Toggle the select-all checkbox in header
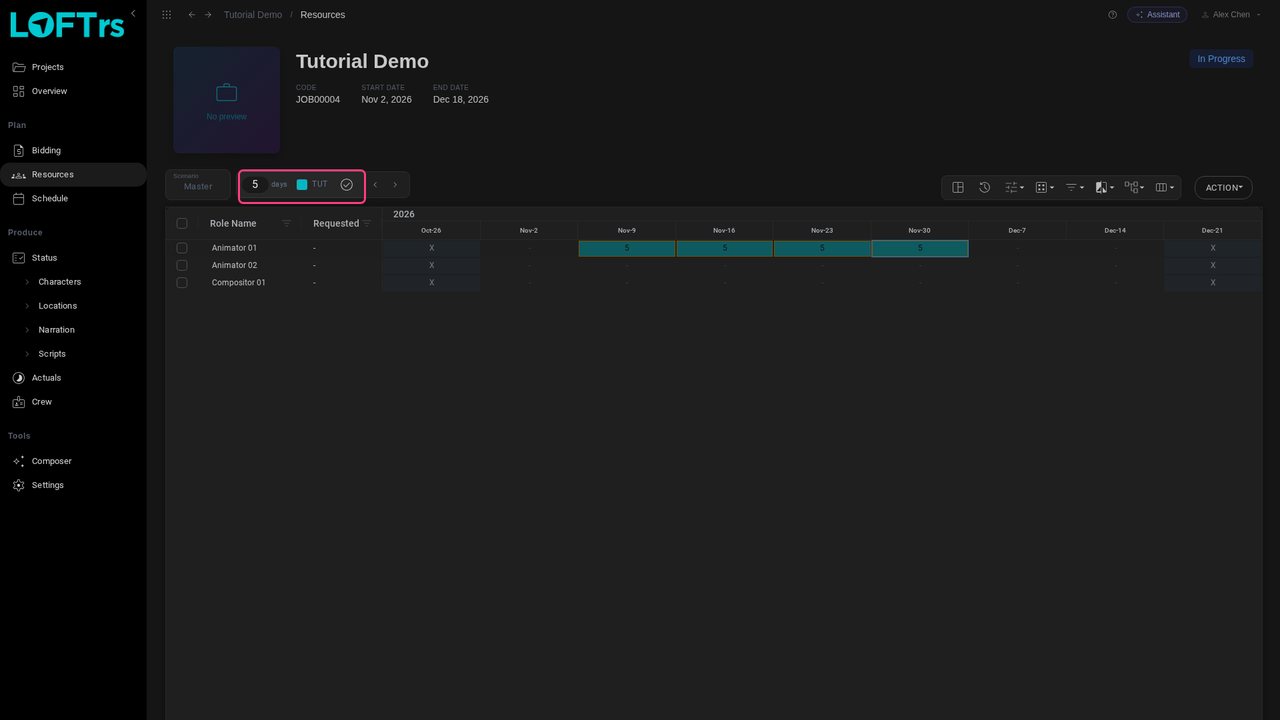The image size is (1280, 720). [x=182, y=223]
